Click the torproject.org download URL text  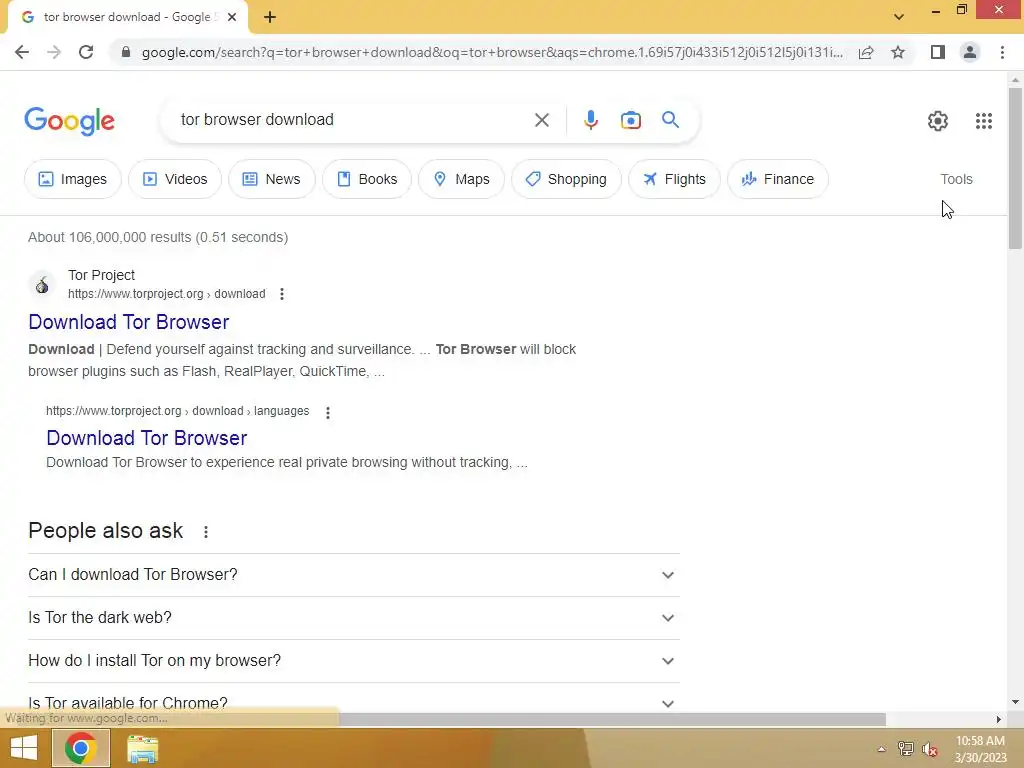tap(167, 294)
